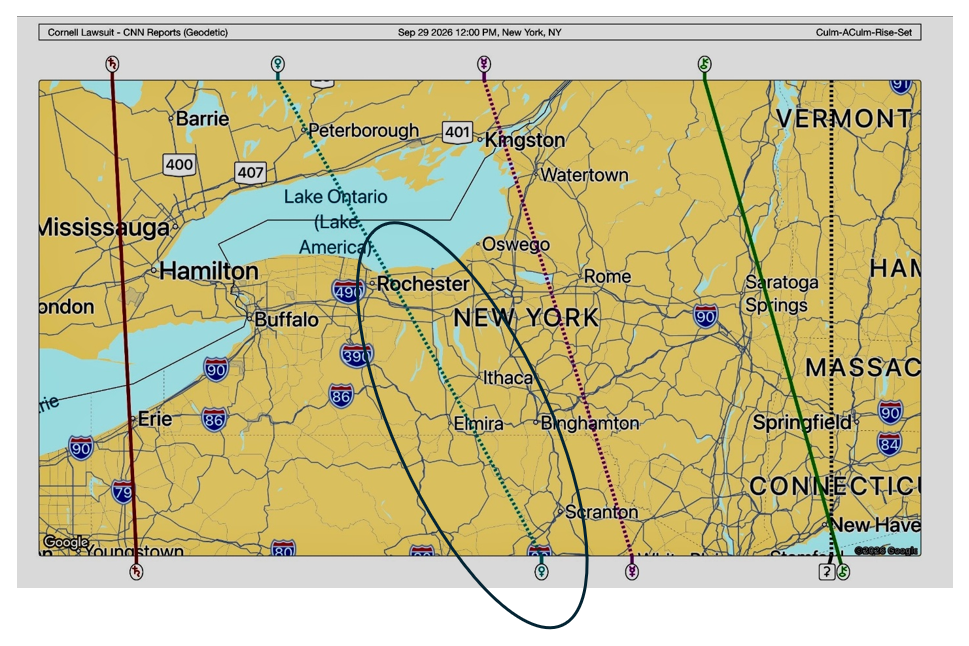Image resolution: width=969 pixels, height=646 pixels.
Task: Click the Ithaca city label
Action: click(508, 377)
